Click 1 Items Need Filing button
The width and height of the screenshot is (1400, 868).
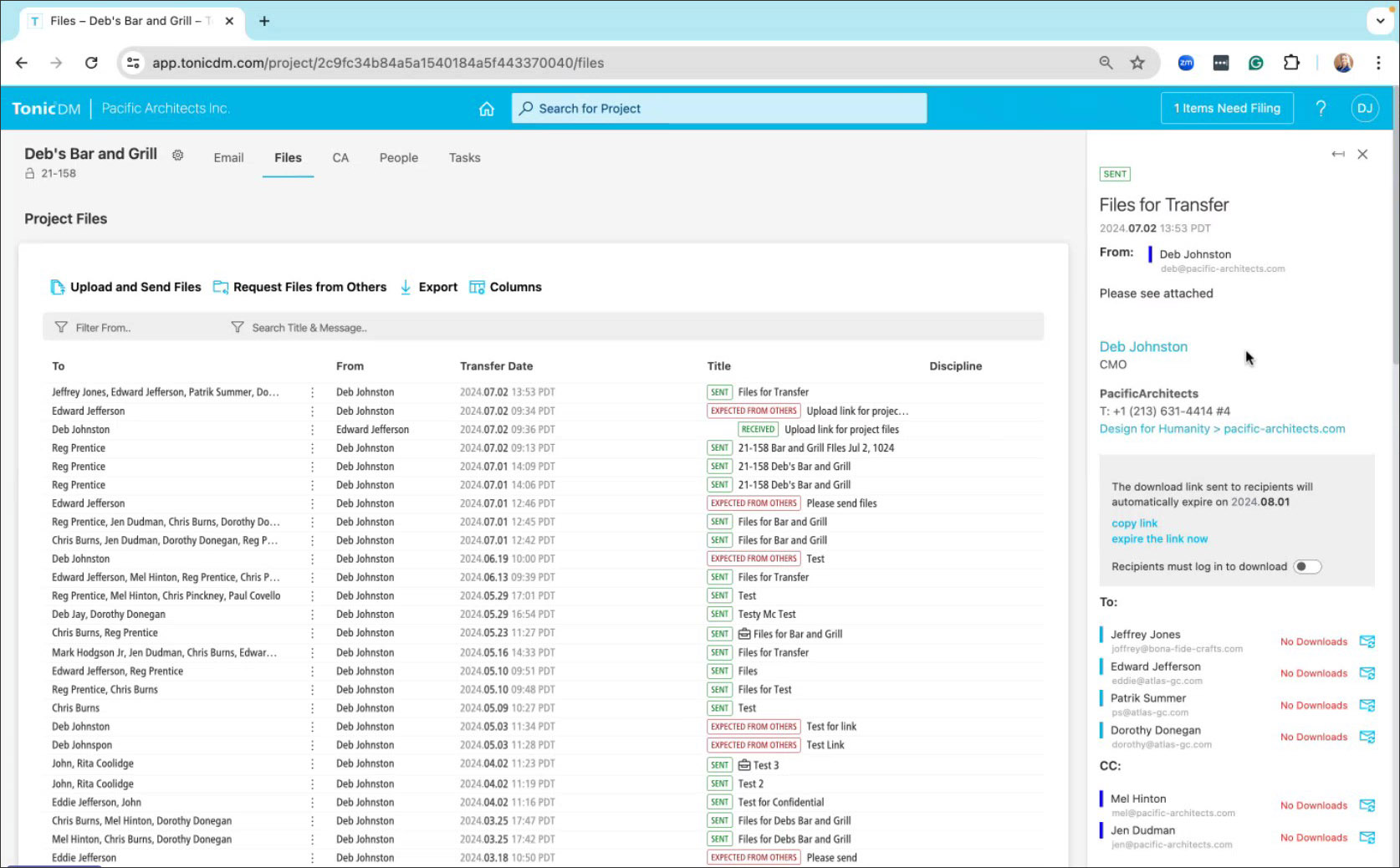click(1226, 108)
